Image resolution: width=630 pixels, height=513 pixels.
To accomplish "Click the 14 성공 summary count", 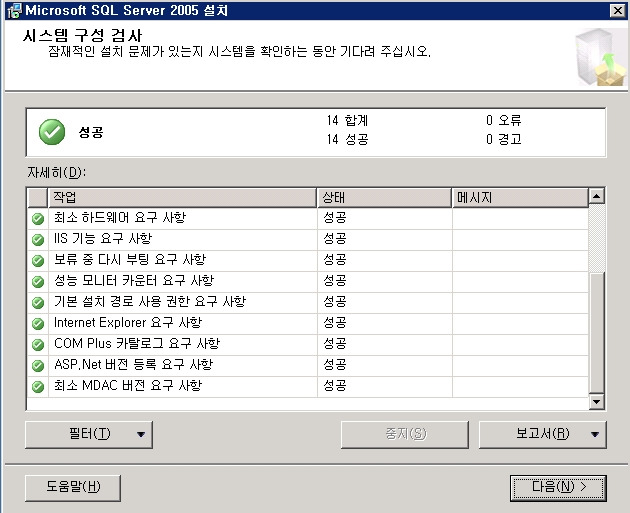I will point(347,139).
